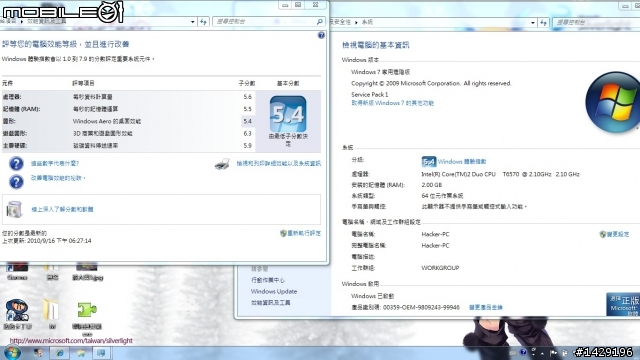The height and width of the screenshot is (360, 640).
Task: Click the 變更產品金鑰 link
Action: [x=486, y=307]
